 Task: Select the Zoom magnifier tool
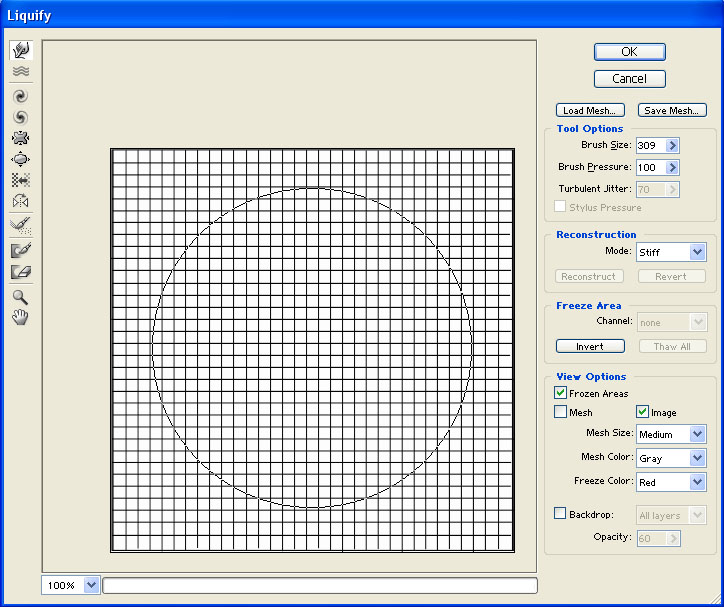20,297
